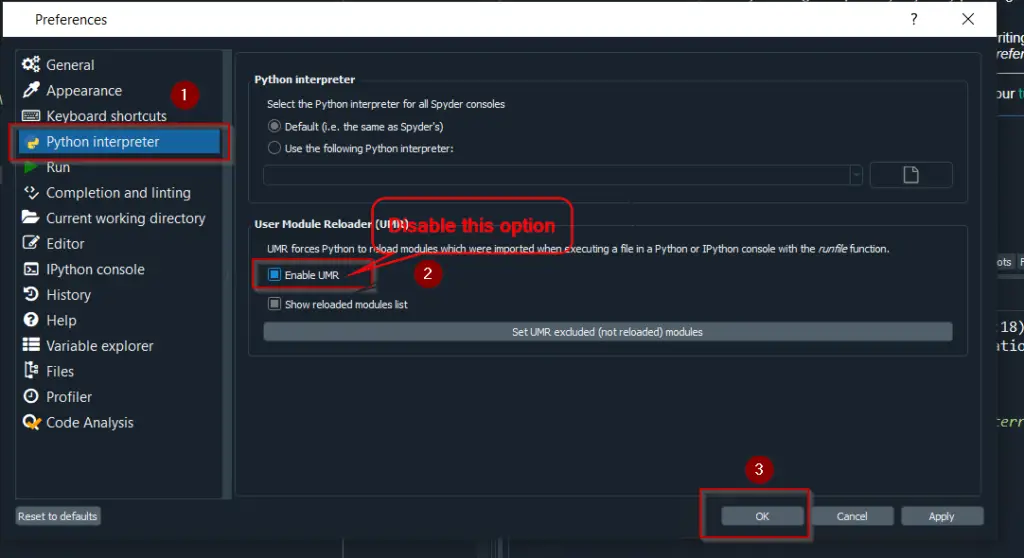Click Reset to defaults button
1024x558 pixels.
[x=57, y=516]
